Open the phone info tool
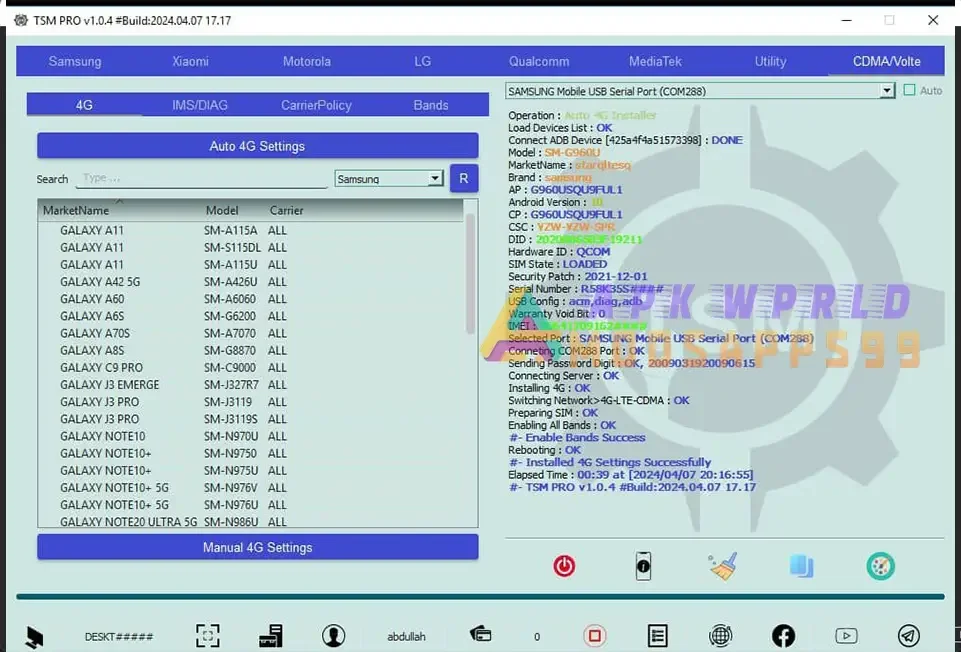The height and width of the screenshot is (652, 961). pyautogui.click(x=643, y=565)
